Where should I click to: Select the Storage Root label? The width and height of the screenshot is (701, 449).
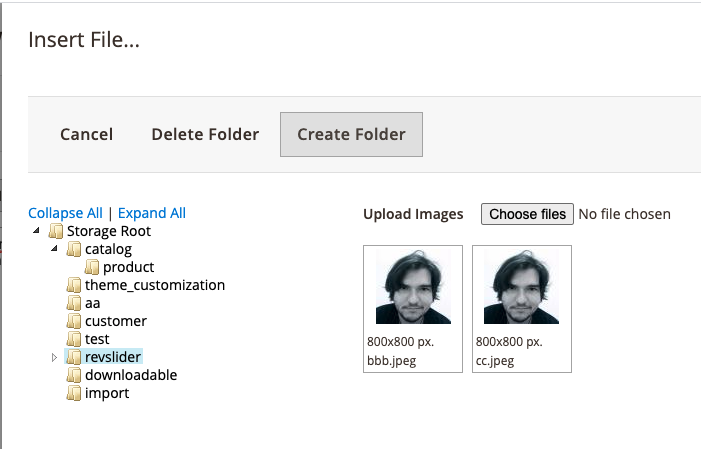click(x=109, y=231)
